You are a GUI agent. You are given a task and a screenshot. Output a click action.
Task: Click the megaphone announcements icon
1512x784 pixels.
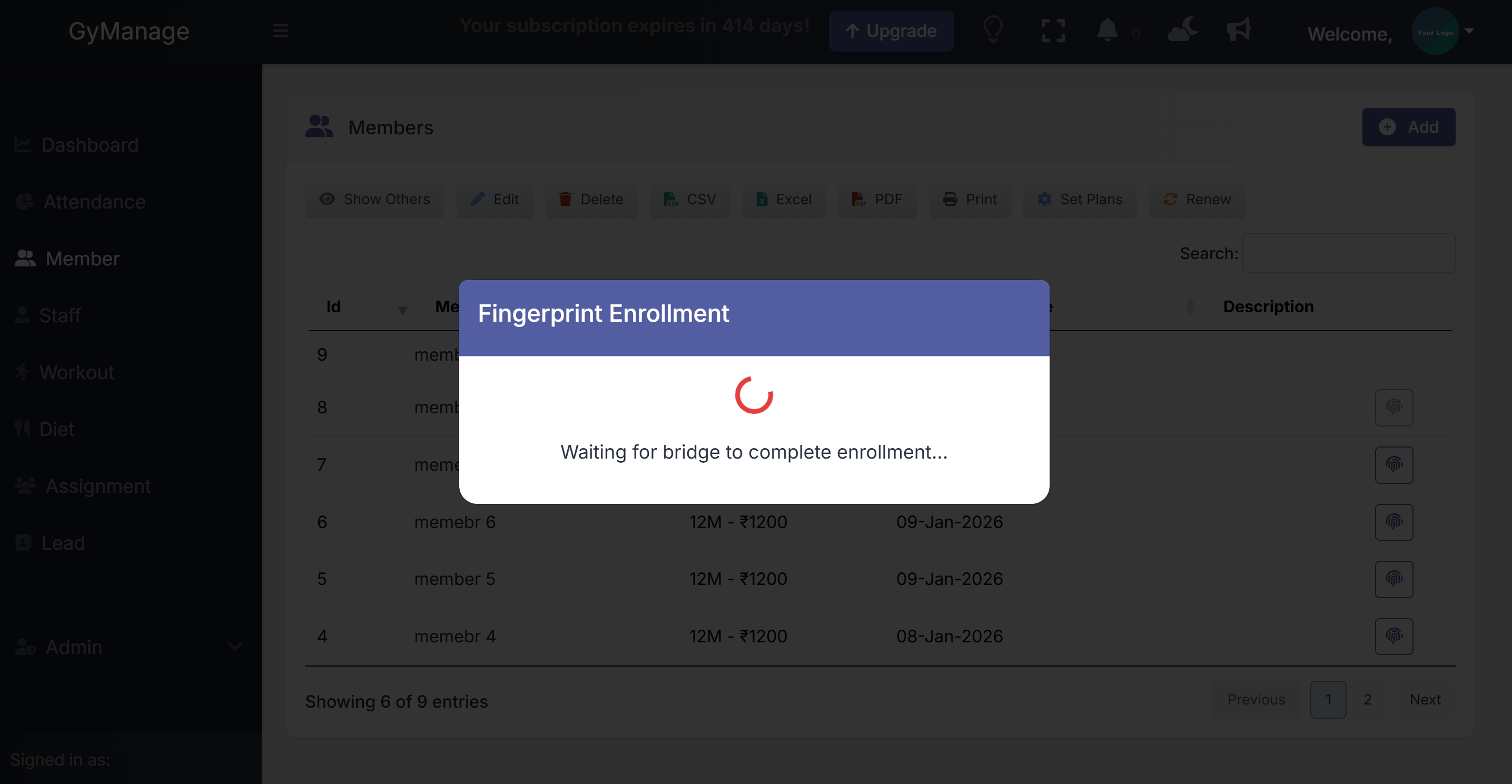click(x=1239, y=31)
